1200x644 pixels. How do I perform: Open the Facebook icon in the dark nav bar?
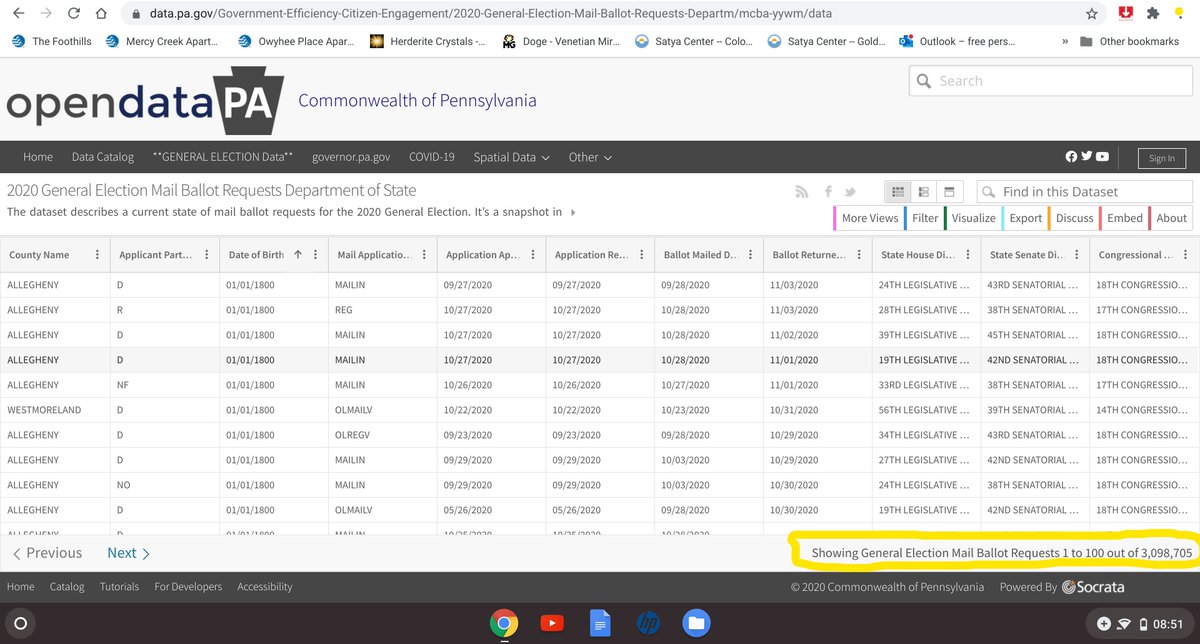1072,157
